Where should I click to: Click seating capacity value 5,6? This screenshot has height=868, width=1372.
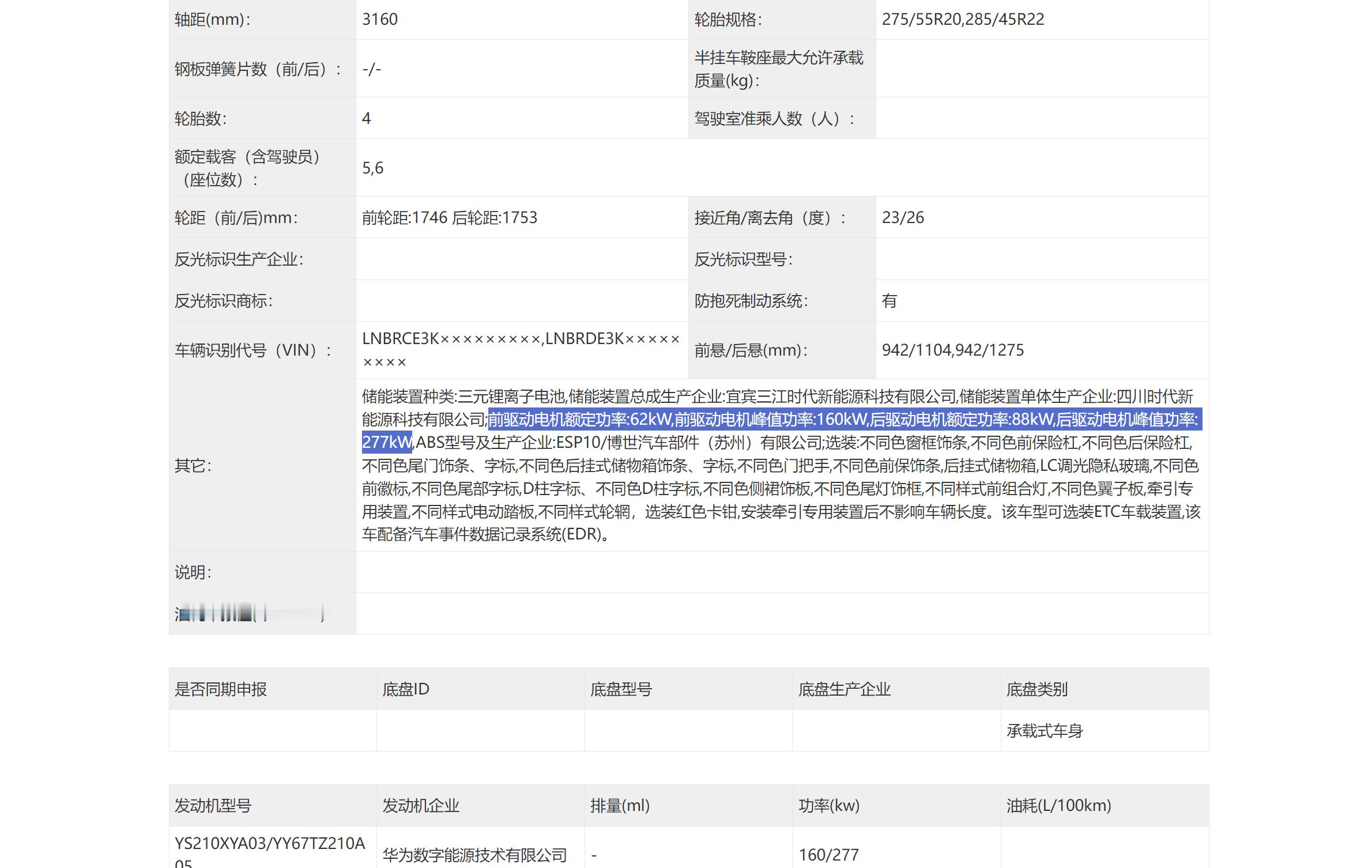click(x=372, y=168)
